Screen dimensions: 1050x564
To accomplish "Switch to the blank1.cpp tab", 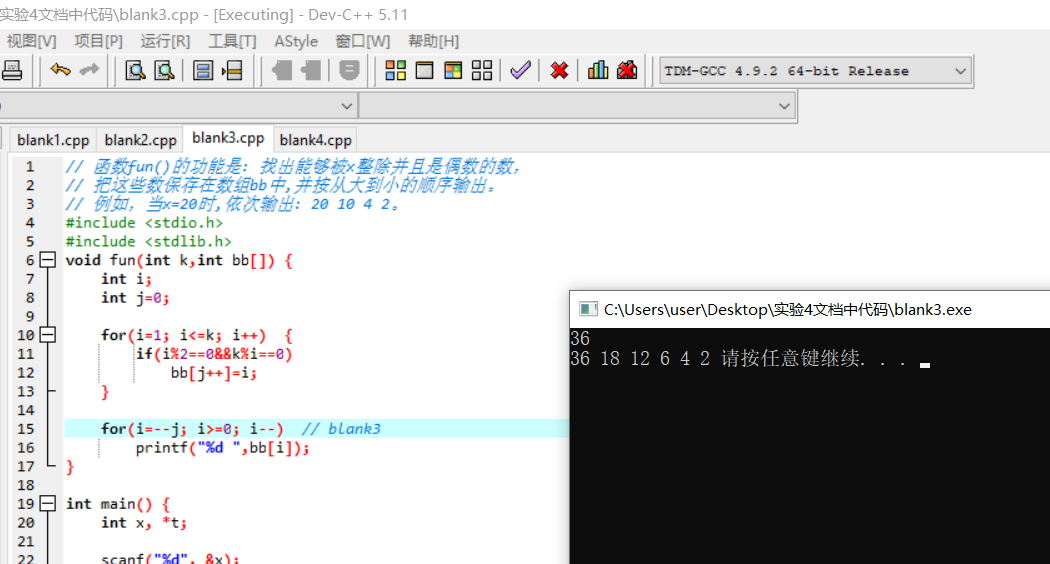I will [x=53, y=140].
